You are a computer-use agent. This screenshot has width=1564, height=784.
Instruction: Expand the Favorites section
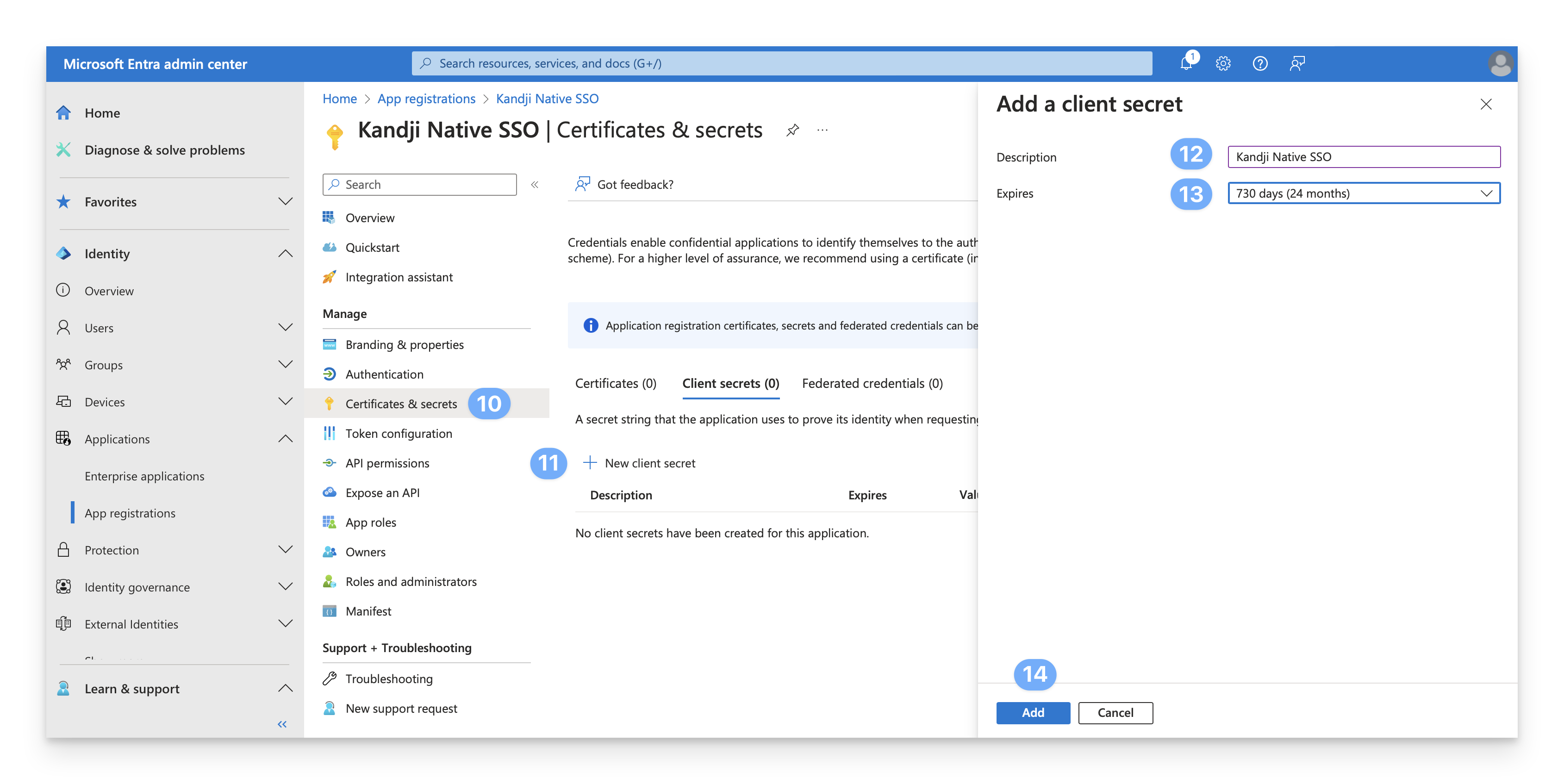pos(286,202)
